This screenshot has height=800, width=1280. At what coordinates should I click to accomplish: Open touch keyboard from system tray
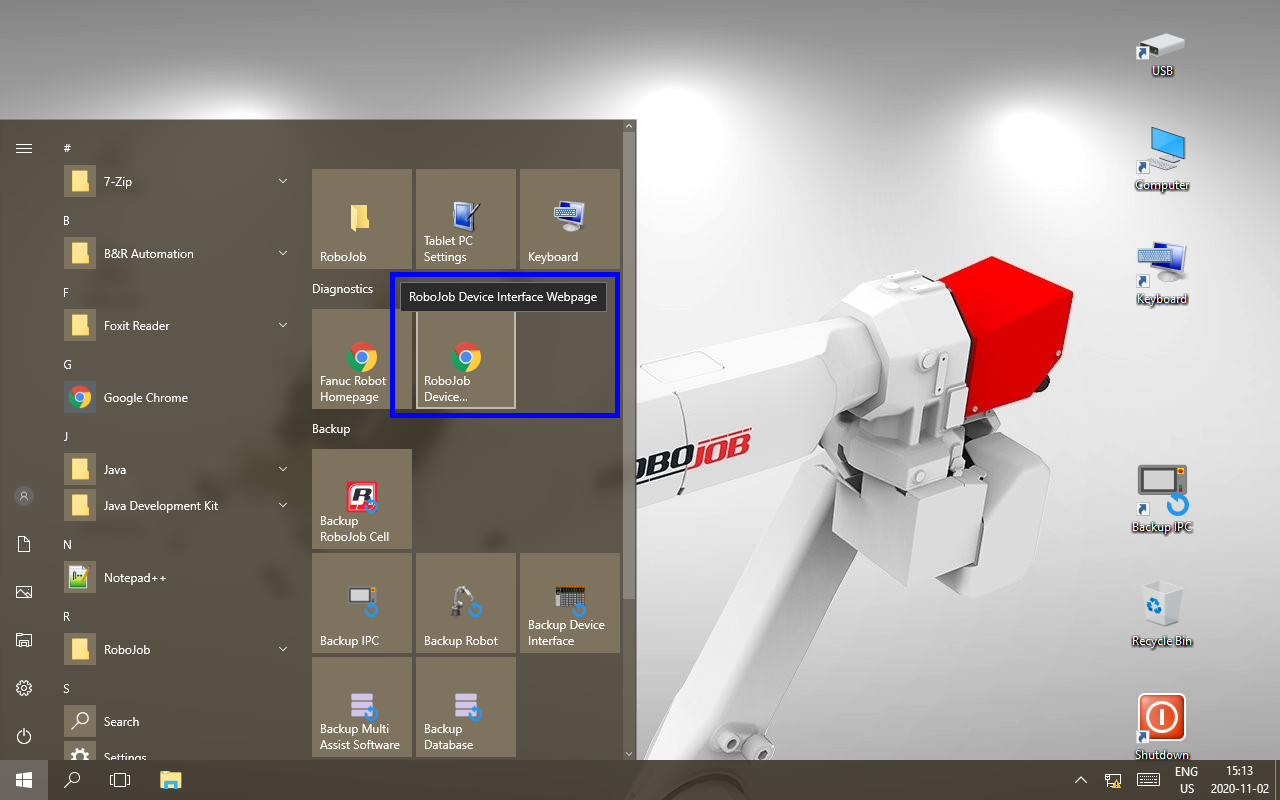click(1148, 780)
